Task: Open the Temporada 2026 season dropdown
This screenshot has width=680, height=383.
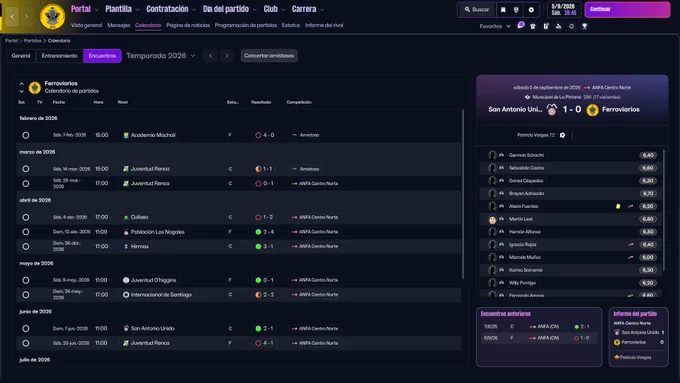Action: (x=161, y=56)
